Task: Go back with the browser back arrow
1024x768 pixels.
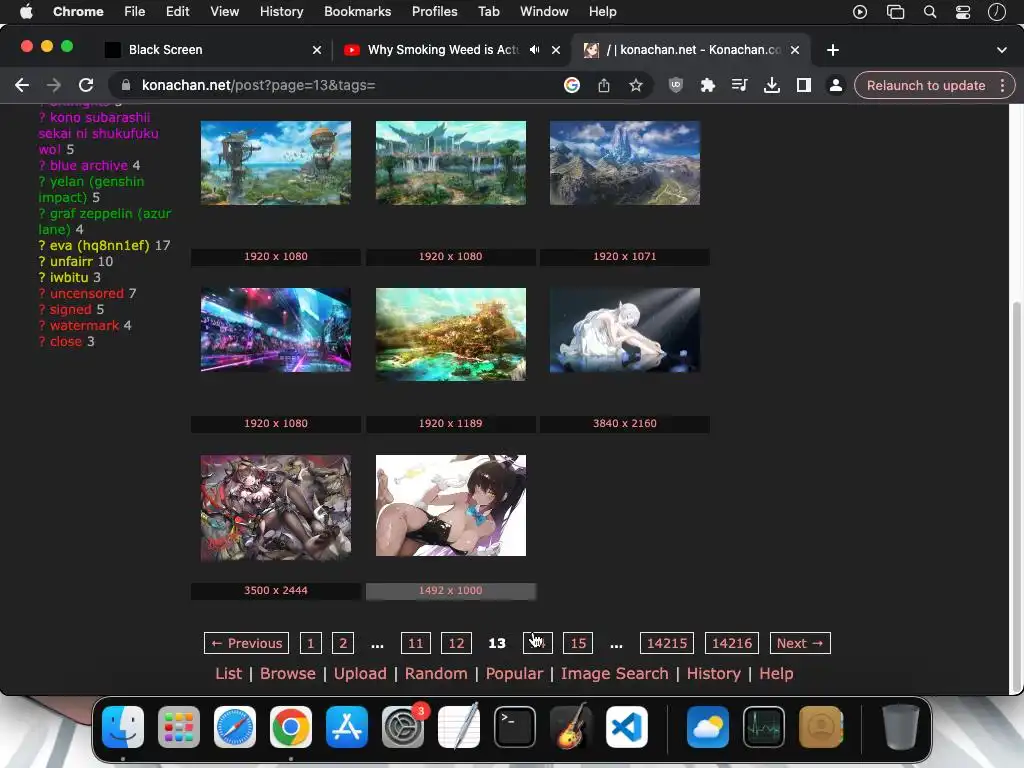Action: pyautogui.click(x=22, y=86)
